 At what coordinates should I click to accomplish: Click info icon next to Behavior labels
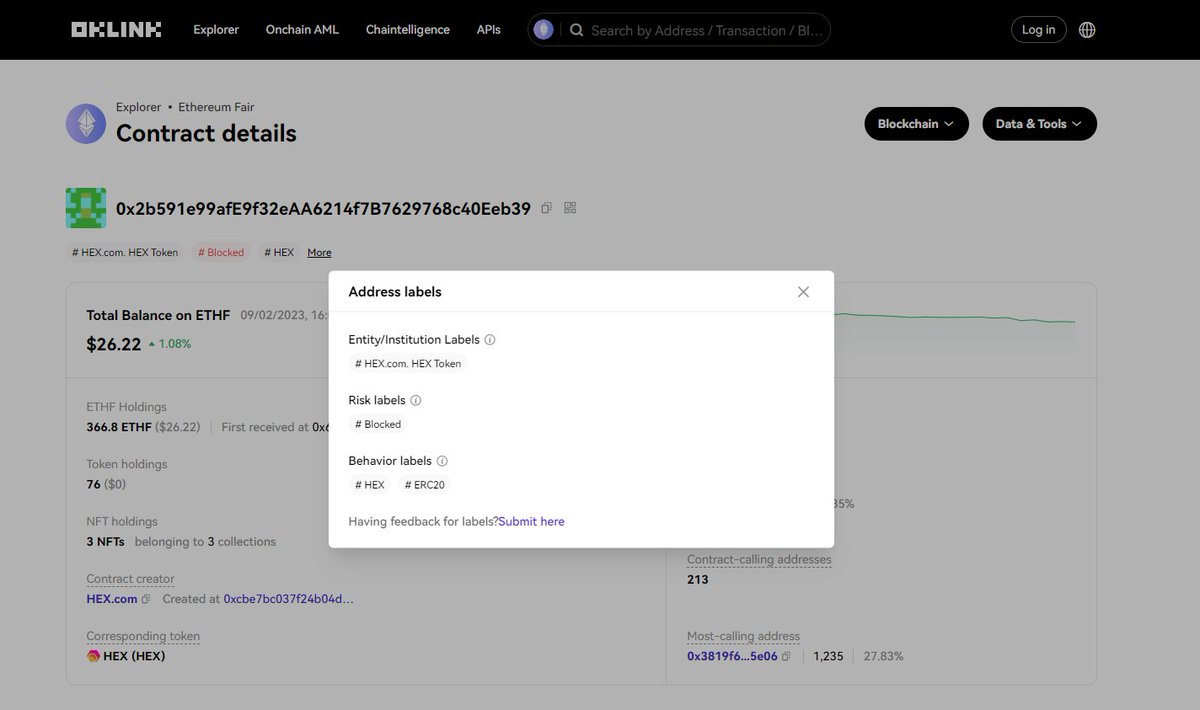point(442,461)
